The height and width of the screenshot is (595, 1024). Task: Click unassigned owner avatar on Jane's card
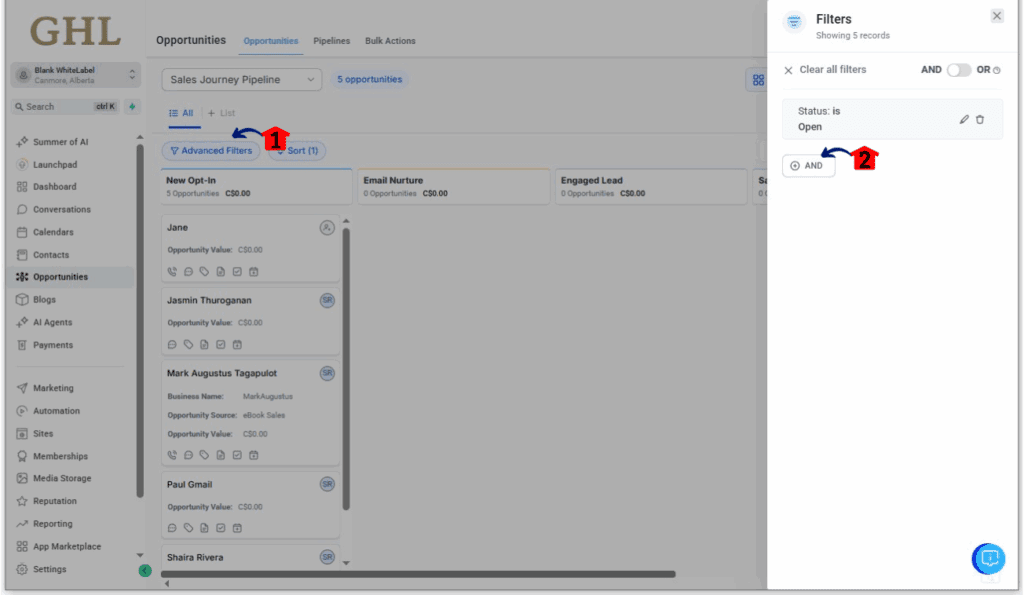tap(327, 228)
